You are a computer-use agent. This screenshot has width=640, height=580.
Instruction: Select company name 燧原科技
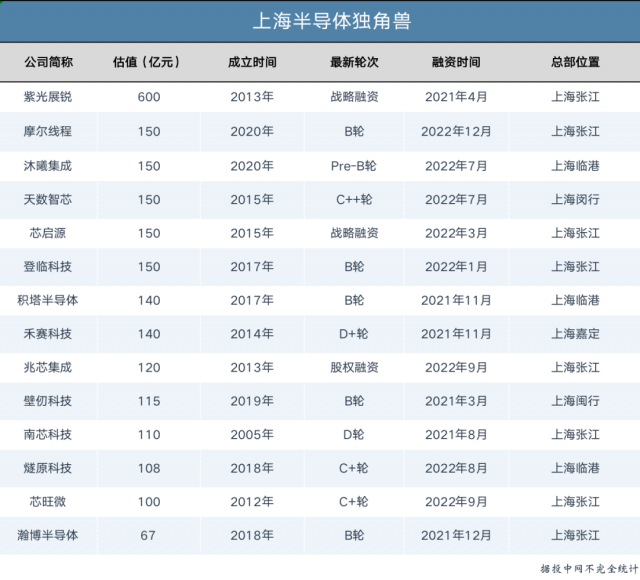tap(48, 468)
